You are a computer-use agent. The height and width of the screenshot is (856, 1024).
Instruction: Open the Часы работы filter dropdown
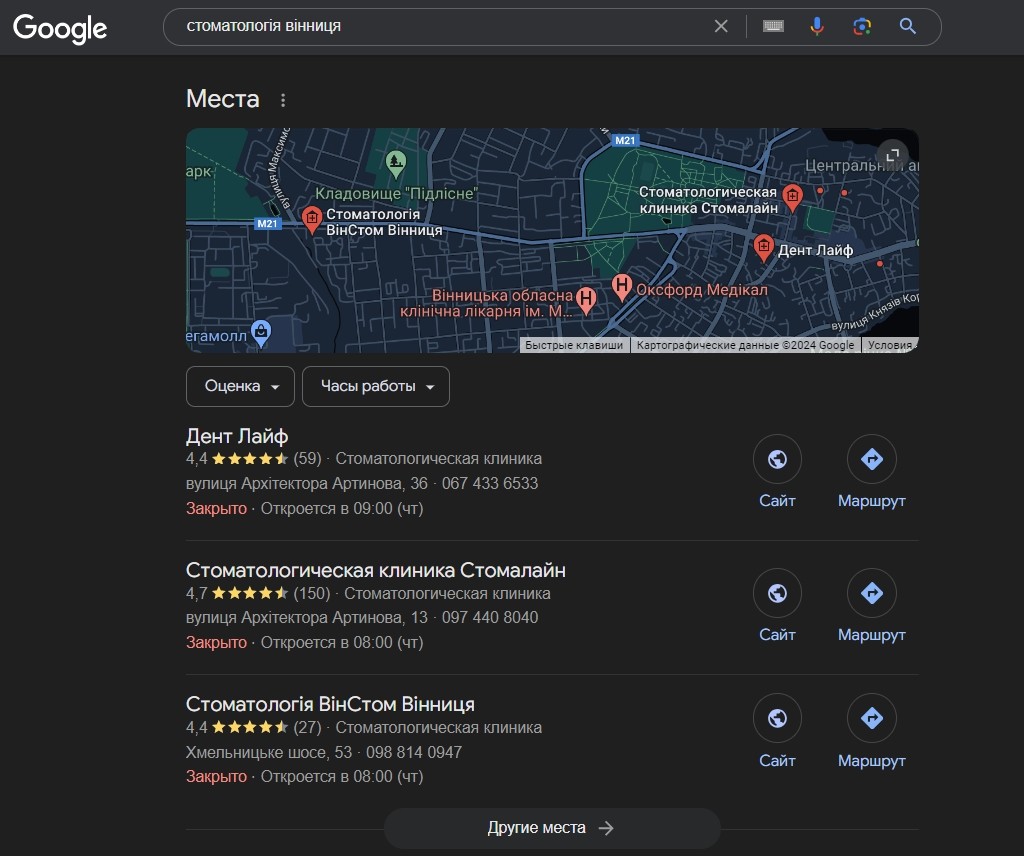click(376, 387)
